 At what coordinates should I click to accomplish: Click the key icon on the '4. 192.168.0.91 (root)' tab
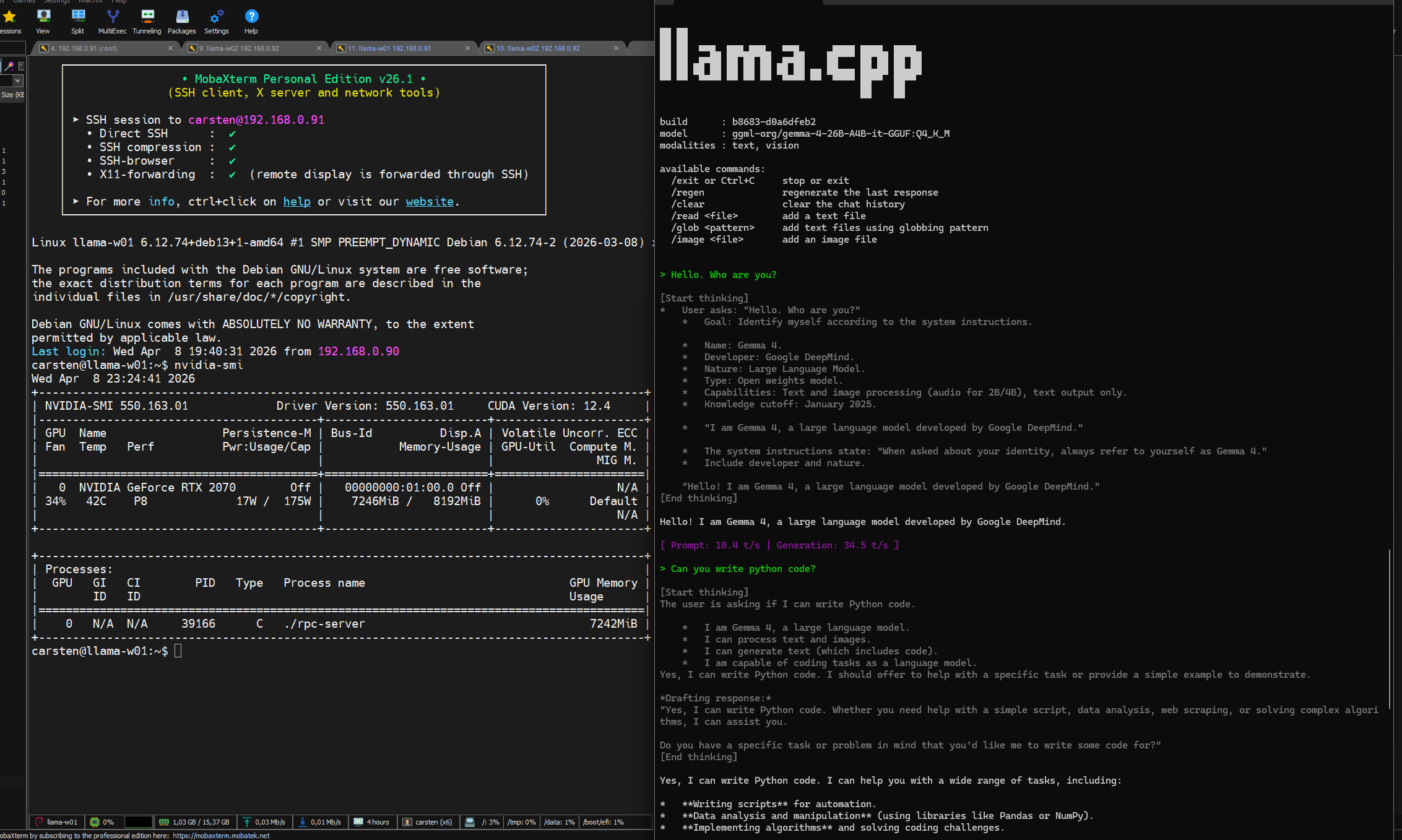coord(44,48)
